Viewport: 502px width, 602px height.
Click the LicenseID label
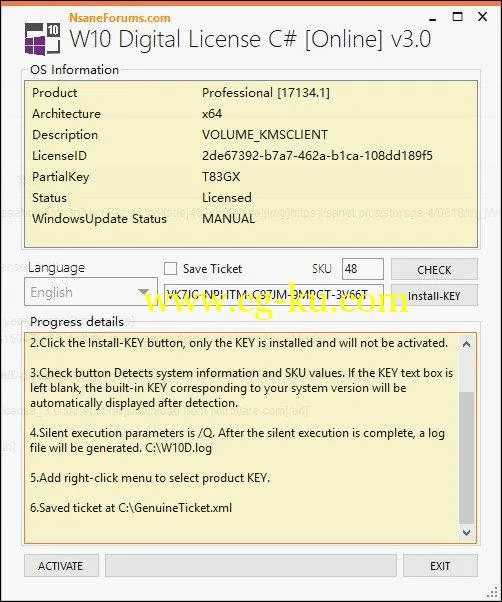[x=59, y=155]
